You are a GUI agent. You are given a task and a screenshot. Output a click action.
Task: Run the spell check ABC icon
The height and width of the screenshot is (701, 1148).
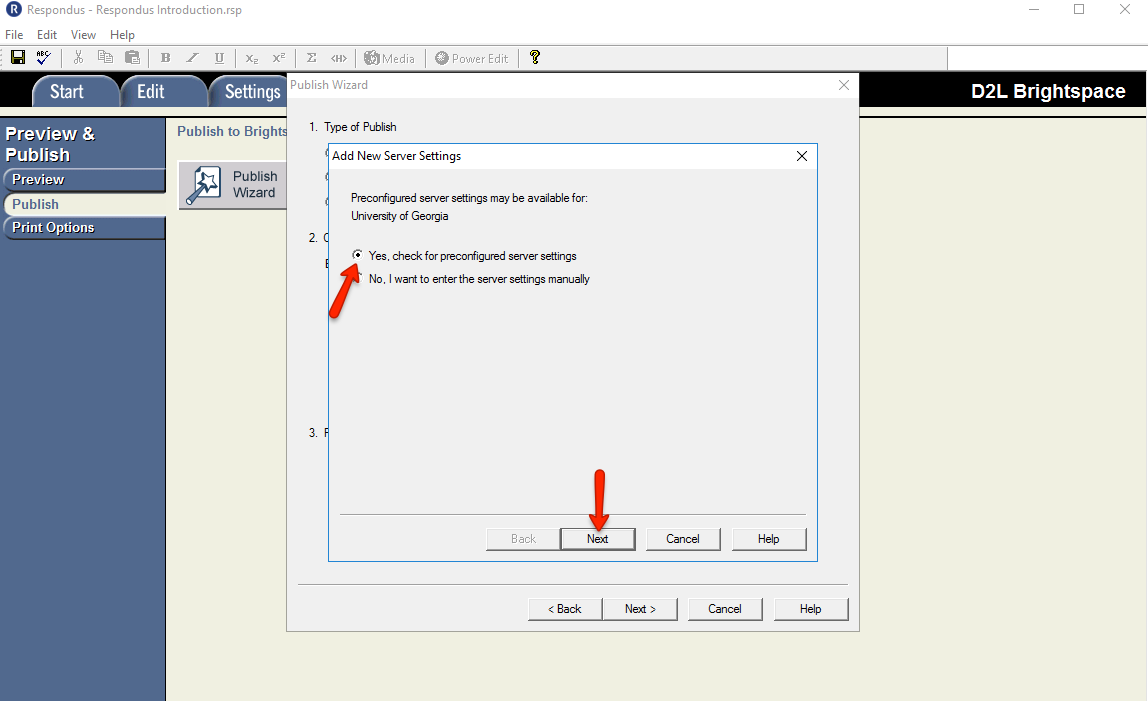click(43, 57)
